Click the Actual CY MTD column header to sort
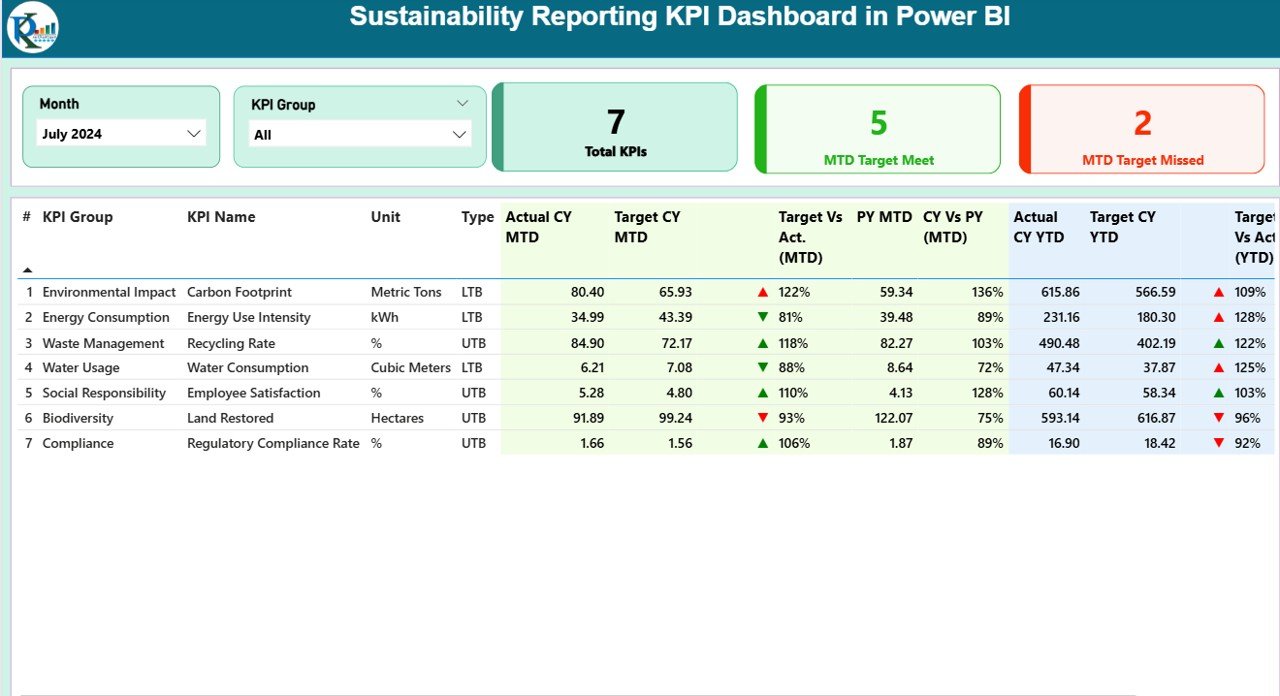 pyautogui.click(x=540, y=227)
